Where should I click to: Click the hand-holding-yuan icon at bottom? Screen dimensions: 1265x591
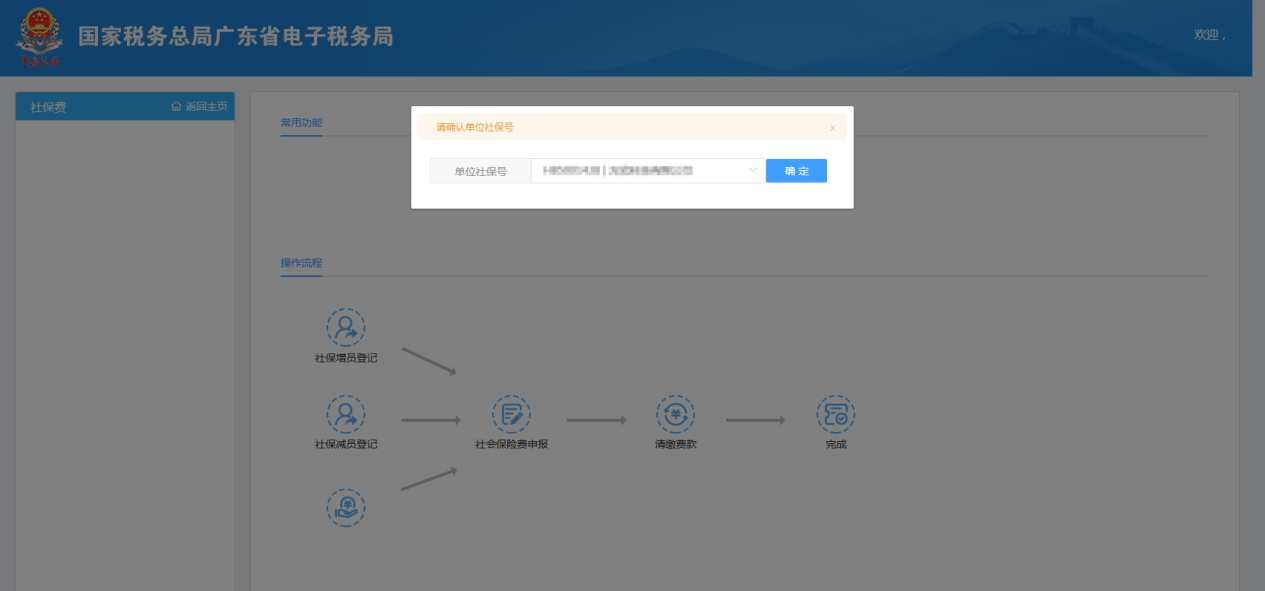[x=346, y=507]
